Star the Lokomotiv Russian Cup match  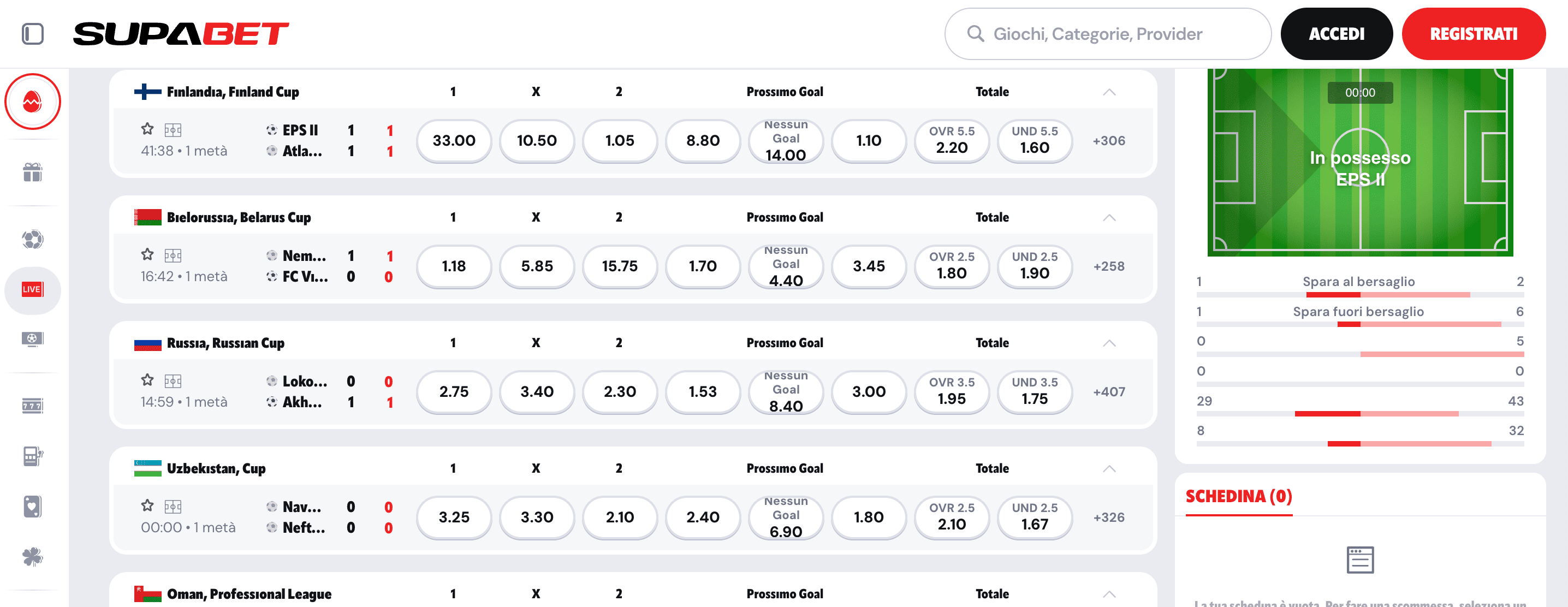pyautogui.click(x=147, y=379)
